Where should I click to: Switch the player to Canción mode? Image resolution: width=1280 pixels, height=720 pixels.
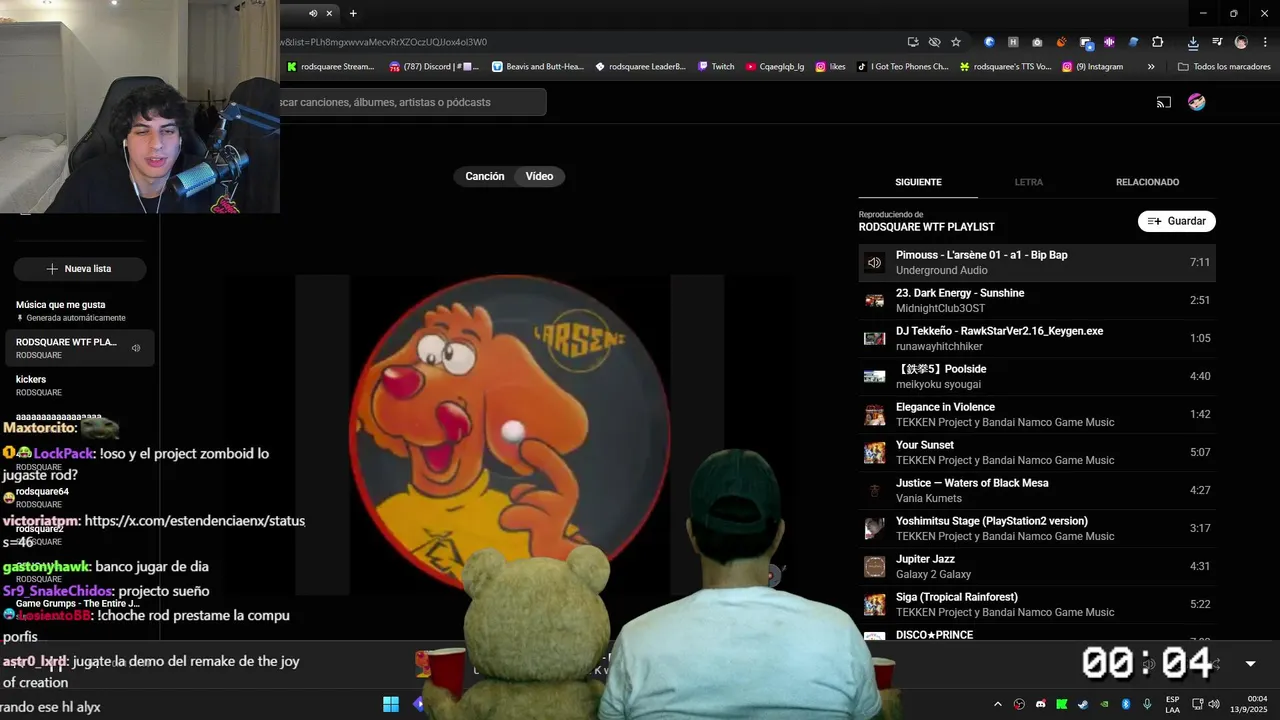pos(485,176)
